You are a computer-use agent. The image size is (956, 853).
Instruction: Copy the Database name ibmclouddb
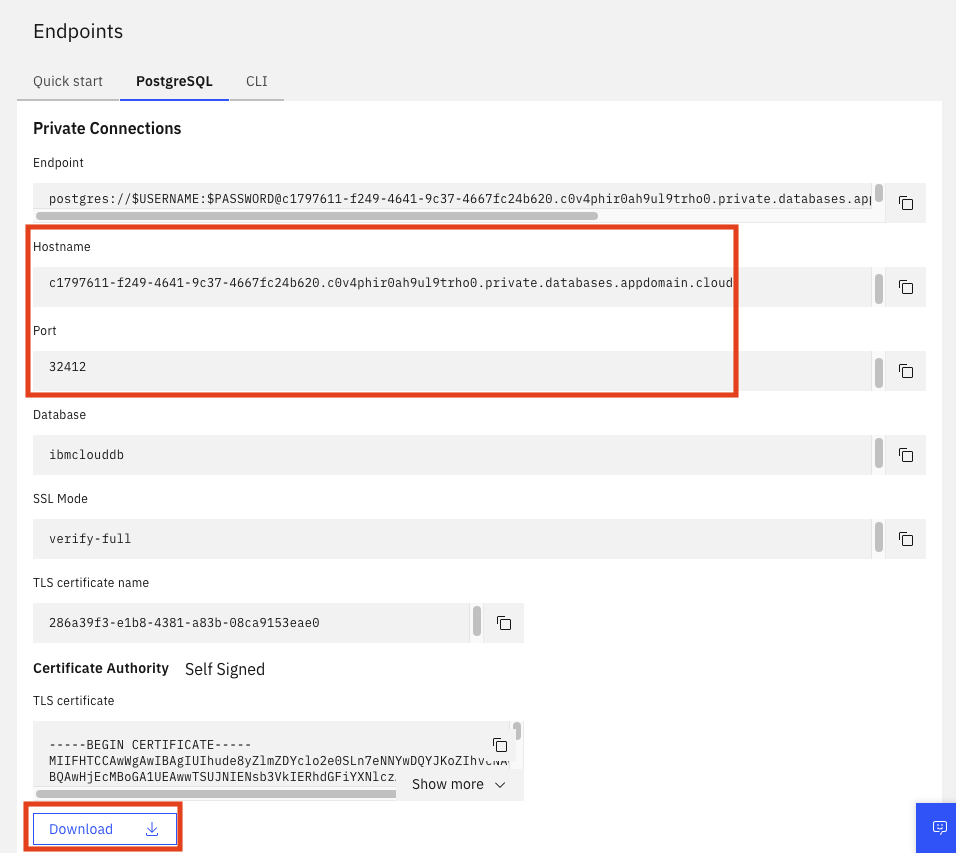click(905, 455)
